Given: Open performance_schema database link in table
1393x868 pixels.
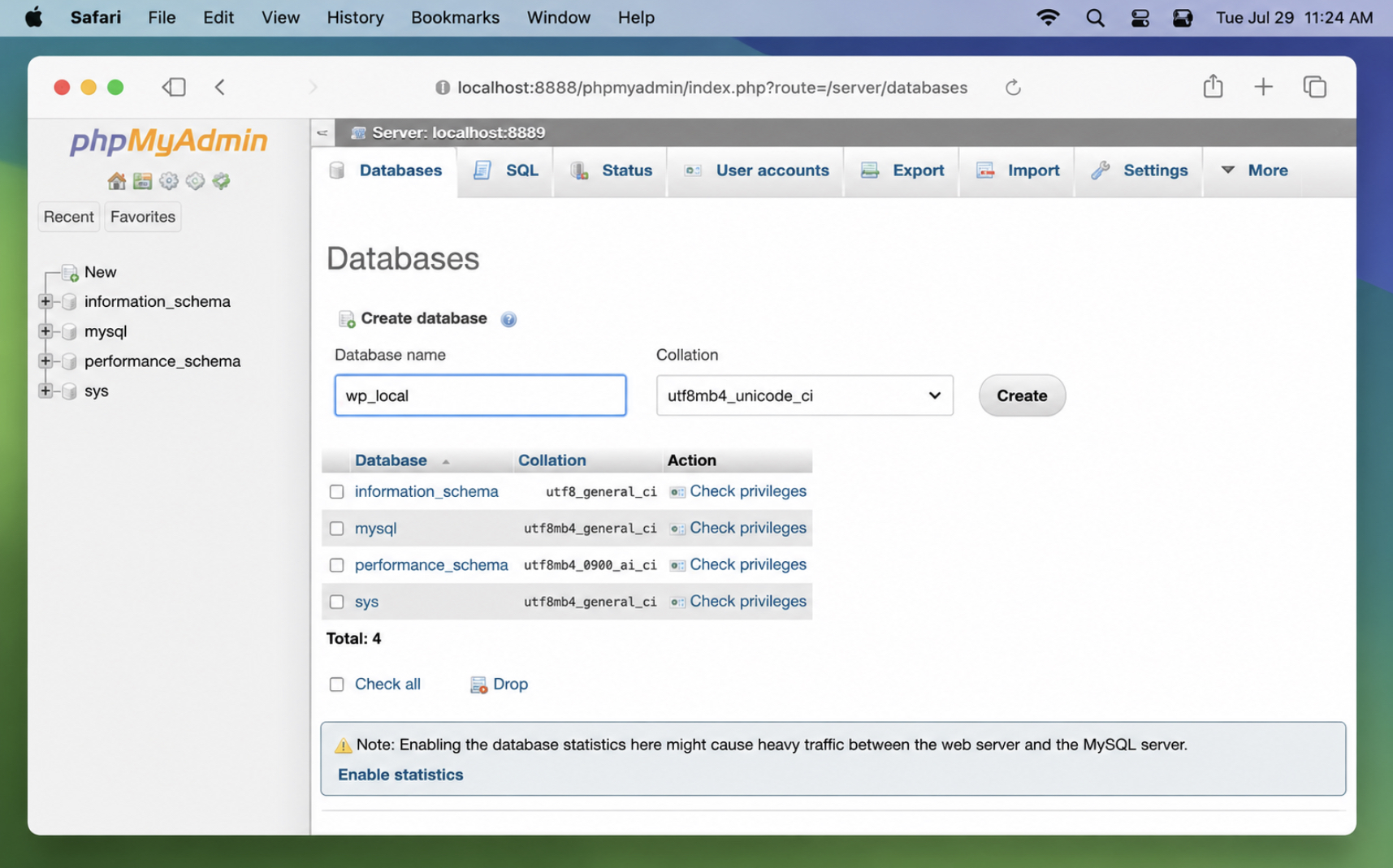Looking at the screenshot, I should (431, 565).
